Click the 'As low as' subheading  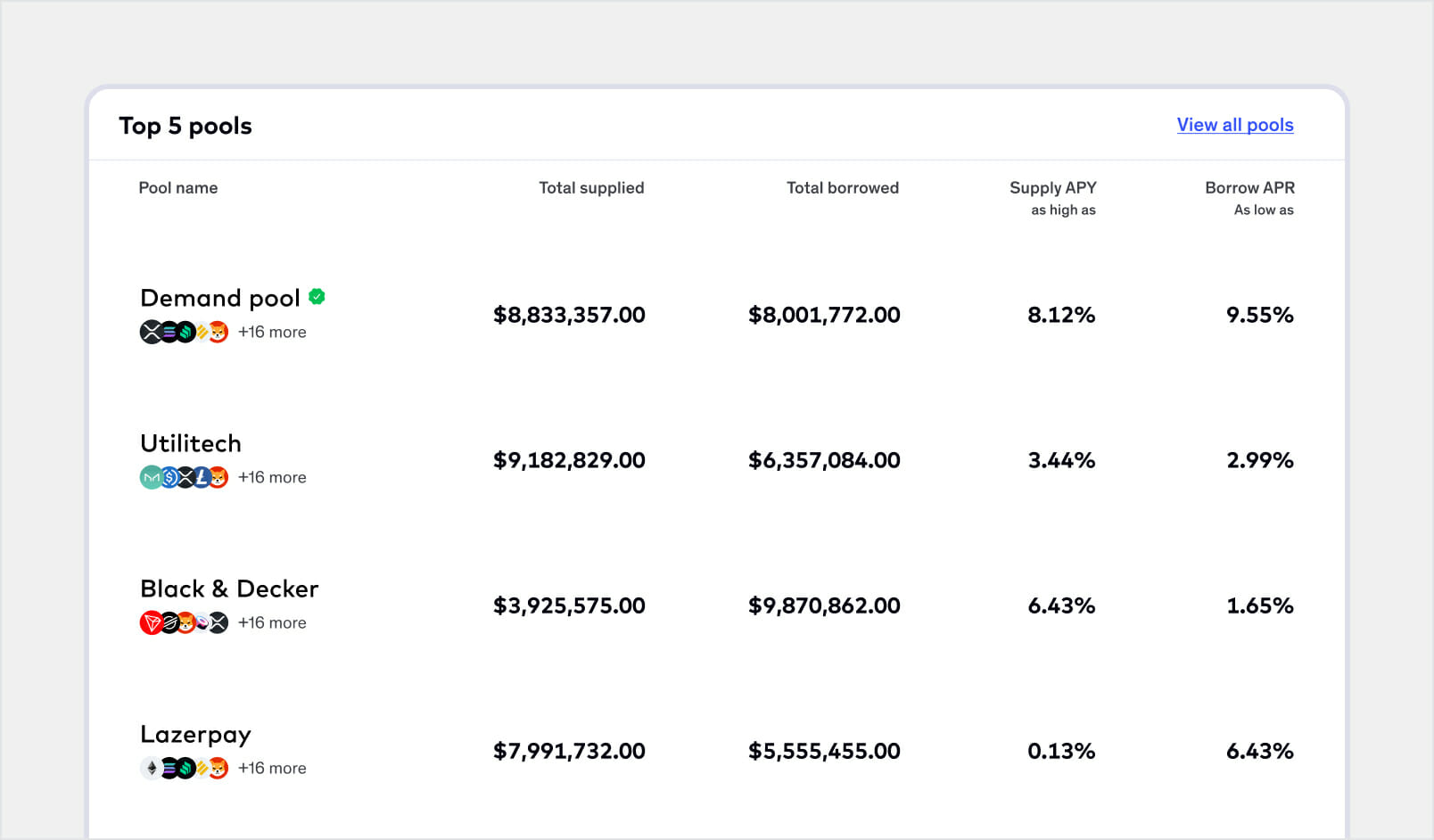point(1264,210)
